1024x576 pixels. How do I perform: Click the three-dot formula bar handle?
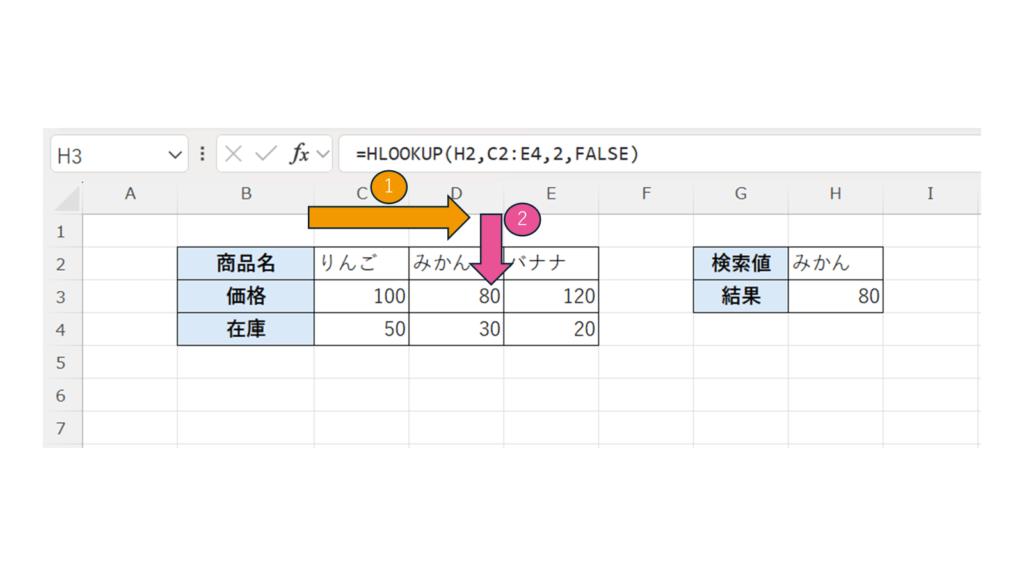click(x=203, y=154)
